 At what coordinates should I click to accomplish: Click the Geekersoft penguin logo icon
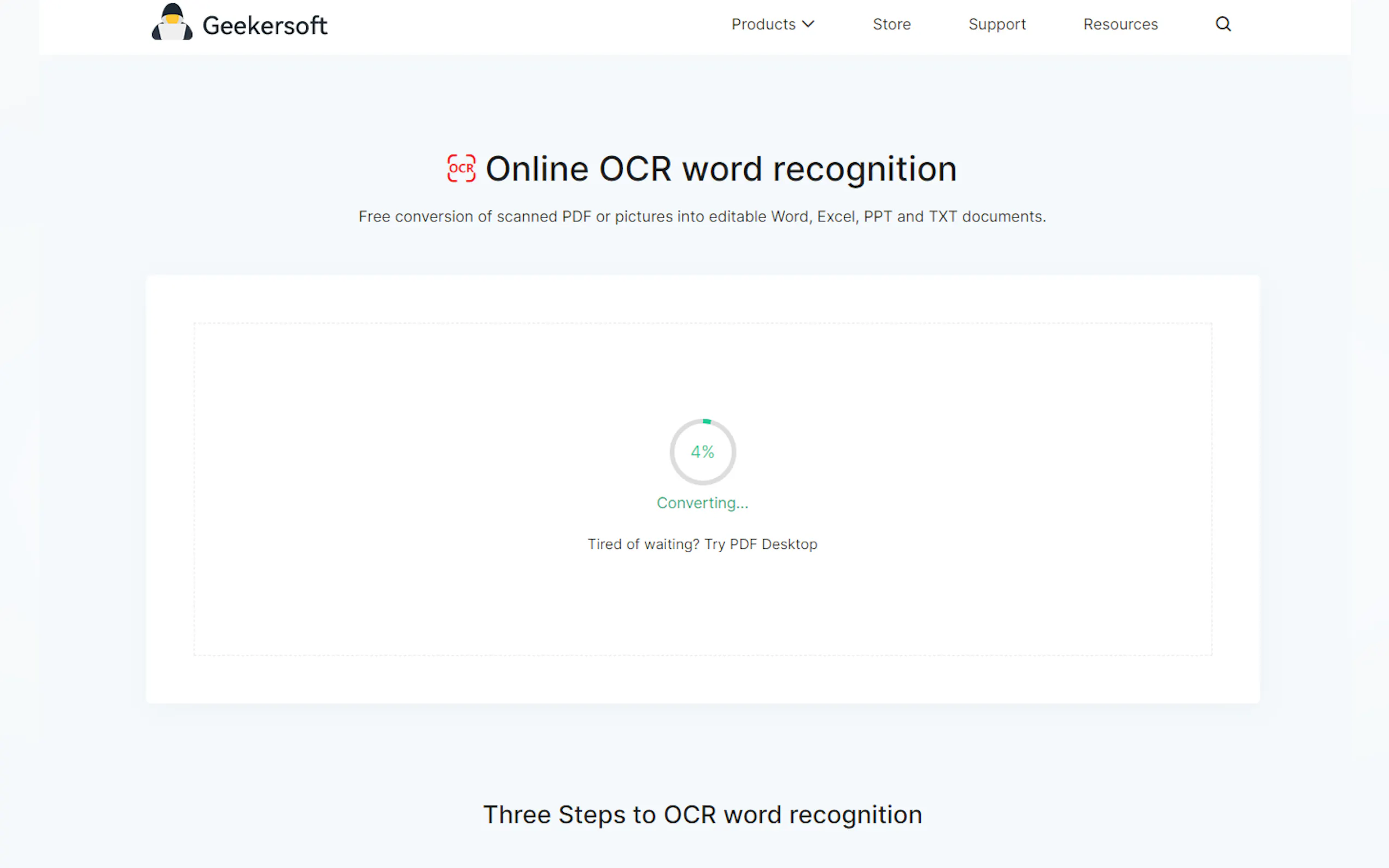(172, 23)
